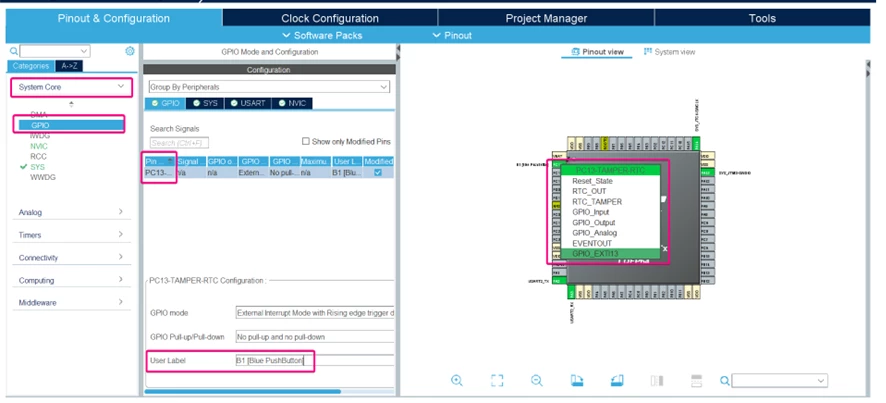Toggle Show only Modified Pins checkbox
886x403 pixels.
(x=306, y=141)
